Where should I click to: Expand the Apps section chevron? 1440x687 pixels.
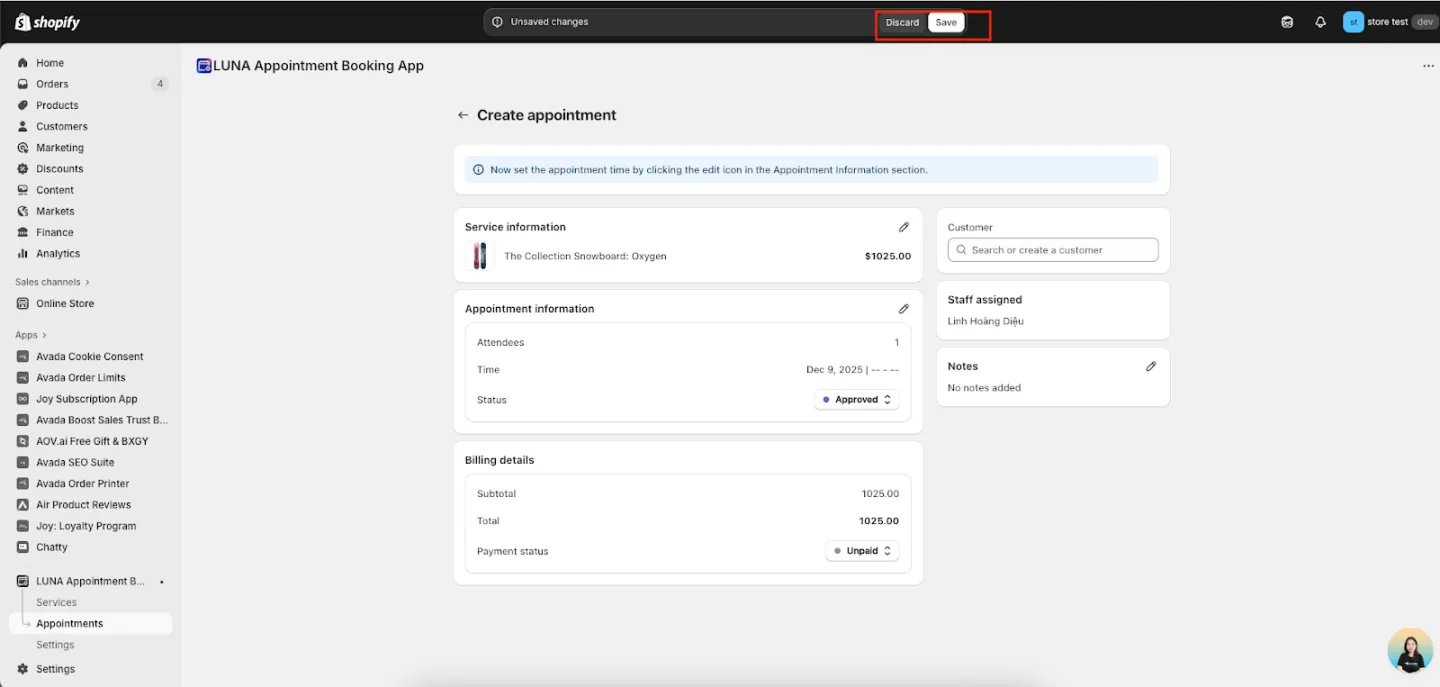point(44,335)
